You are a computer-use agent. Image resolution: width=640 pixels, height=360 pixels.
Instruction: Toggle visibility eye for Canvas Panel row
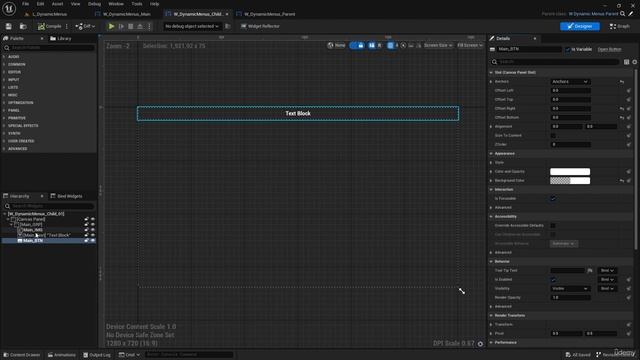(93, 219)
